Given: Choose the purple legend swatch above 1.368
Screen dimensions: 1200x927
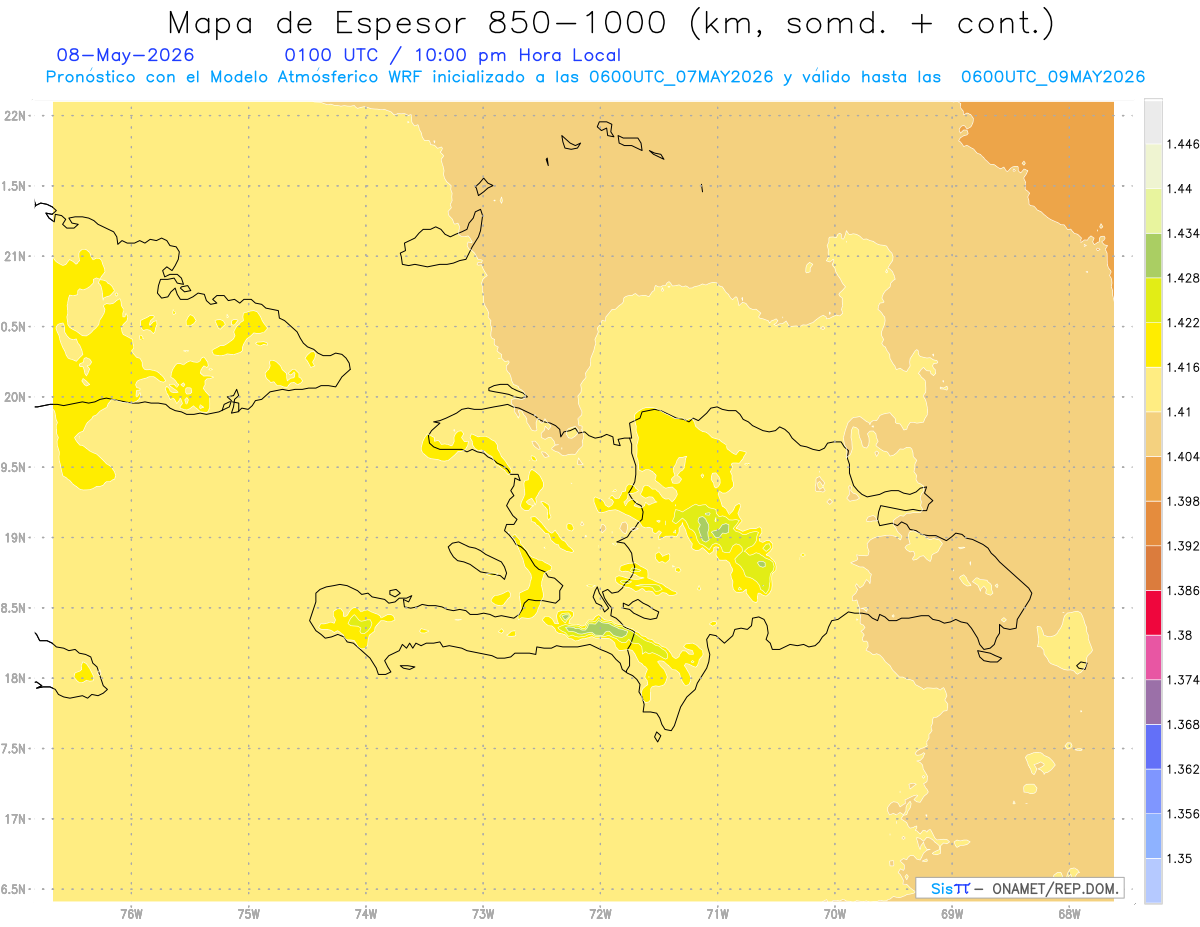Looking at the screenshot, I should coord(1153,702).
